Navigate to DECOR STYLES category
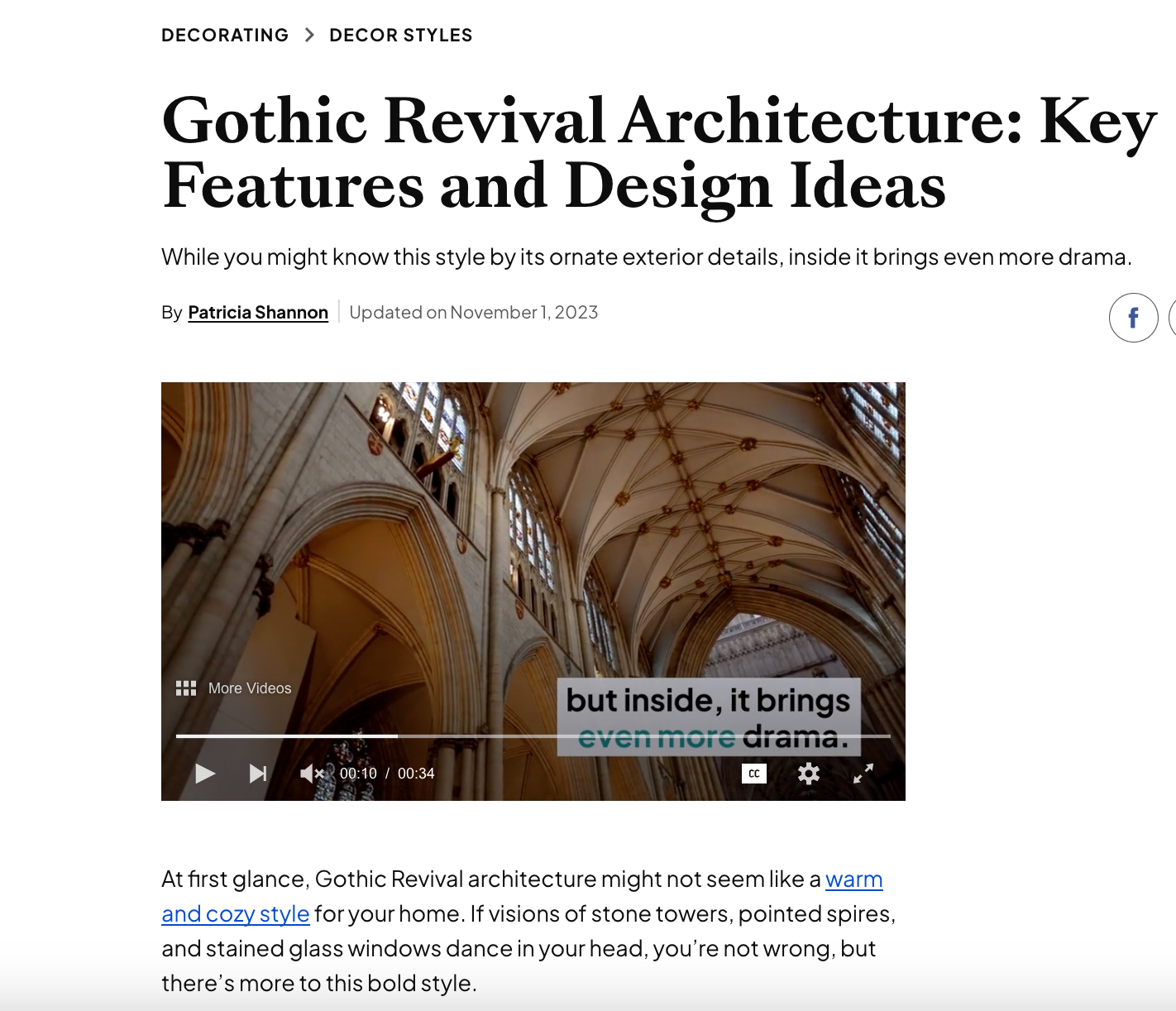Image resolution: width=1176 pixels, height=1011 pixels. [x=401, y=35]
